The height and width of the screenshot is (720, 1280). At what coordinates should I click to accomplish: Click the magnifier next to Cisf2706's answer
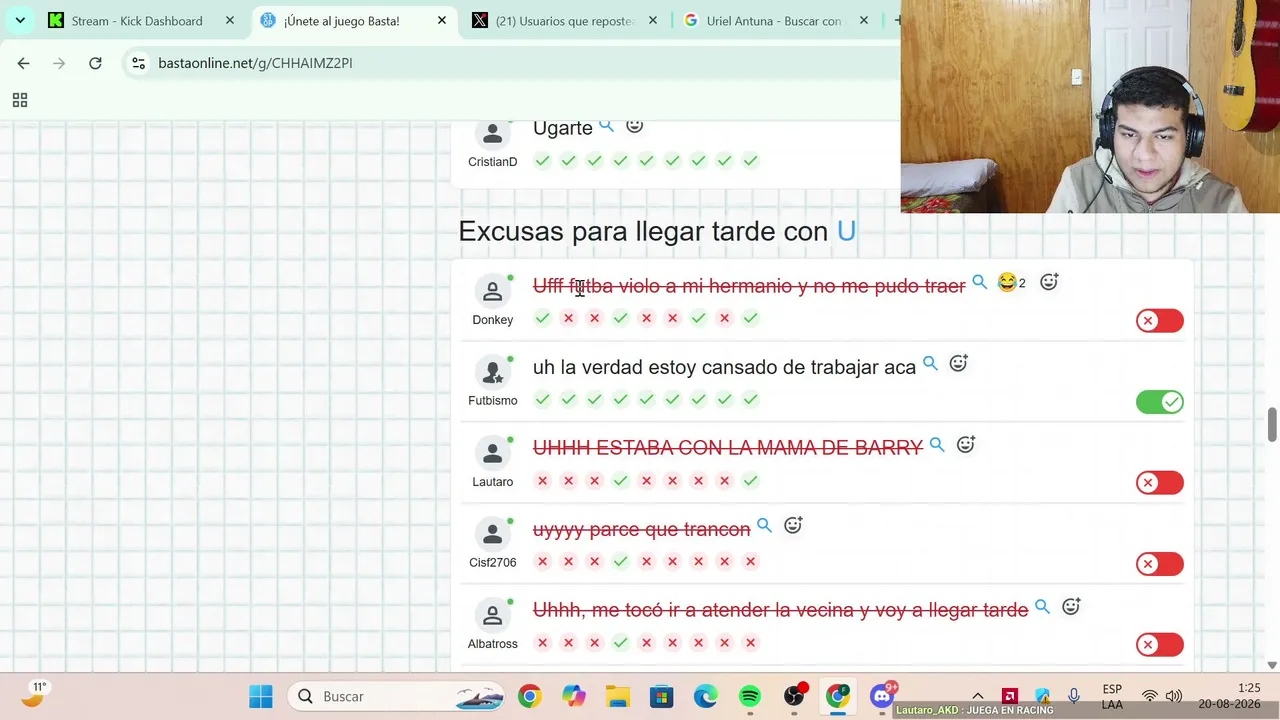(x=764, y=526)
